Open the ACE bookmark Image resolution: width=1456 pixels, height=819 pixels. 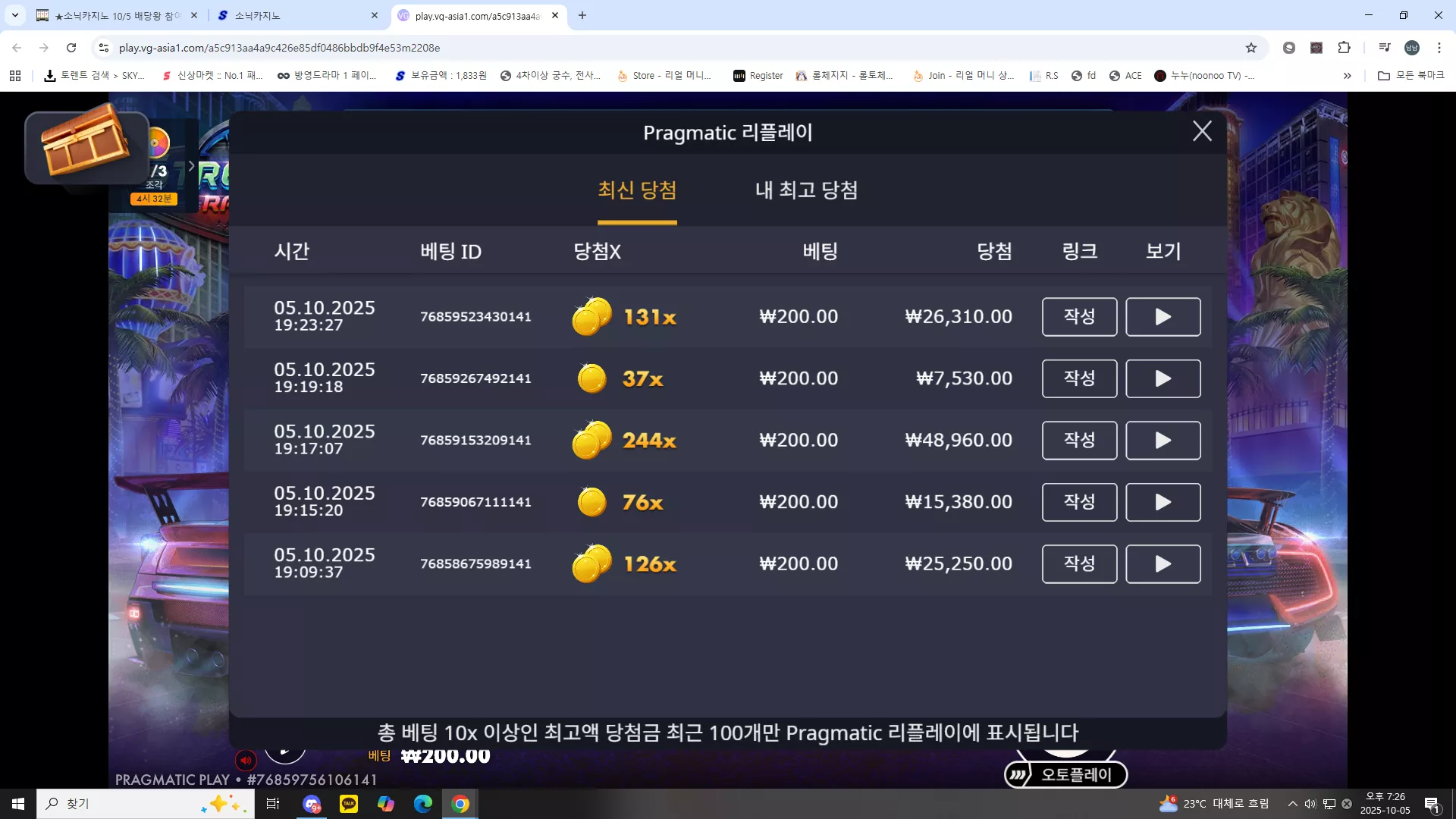click(x=1125, y=76)
